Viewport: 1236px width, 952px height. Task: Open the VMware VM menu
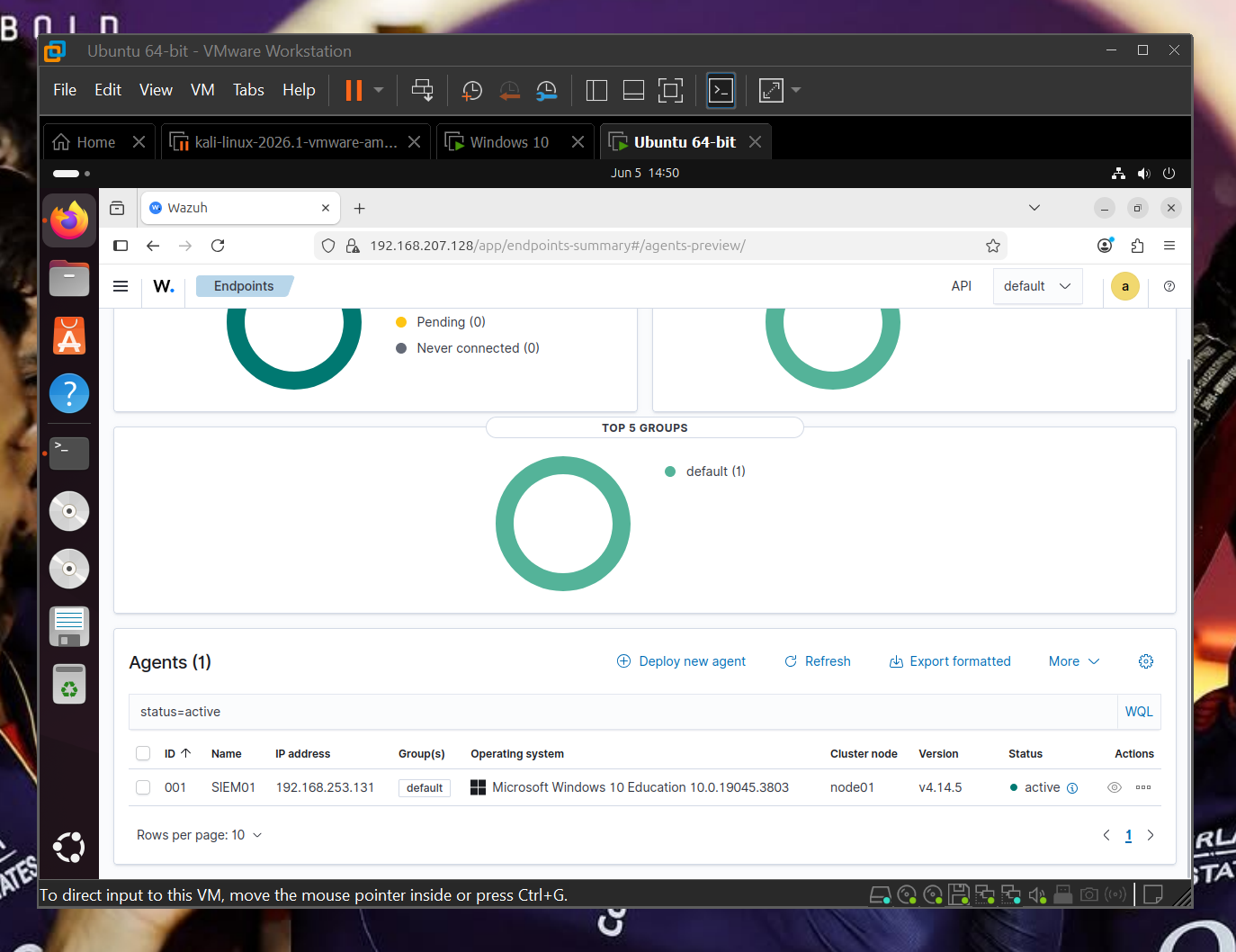tap(202, 90)
